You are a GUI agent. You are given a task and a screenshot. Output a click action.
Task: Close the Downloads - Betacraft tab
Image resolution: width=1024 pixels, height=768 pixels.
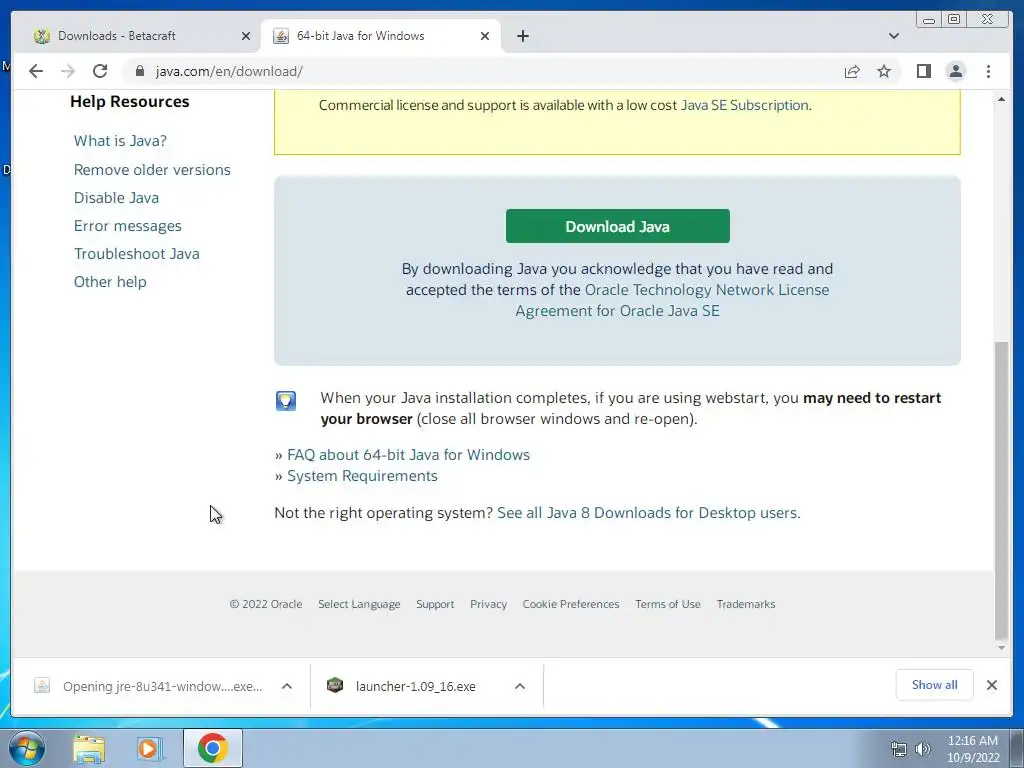[x=246, y=36]
